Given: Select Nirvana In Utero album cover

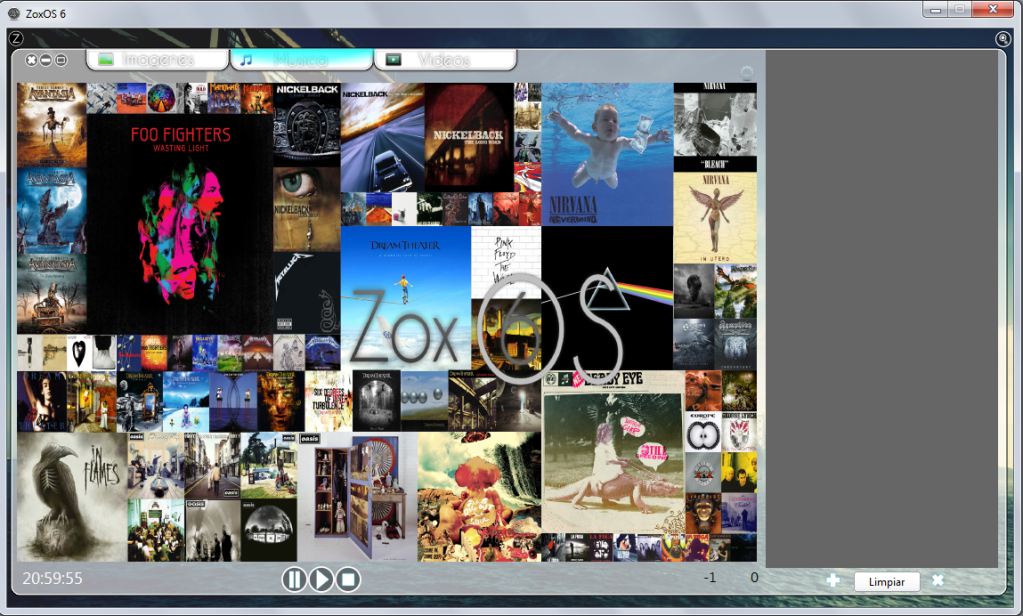Looking at the screenshot, I should click(715, 217).
